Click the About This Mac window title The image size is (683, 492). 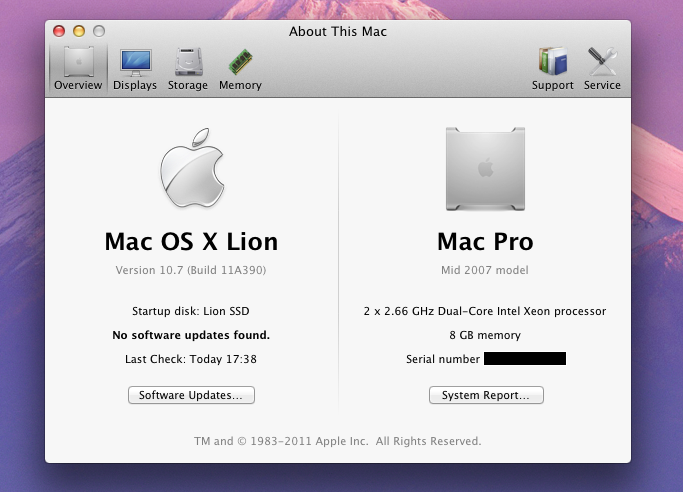[x=338, y=31]
